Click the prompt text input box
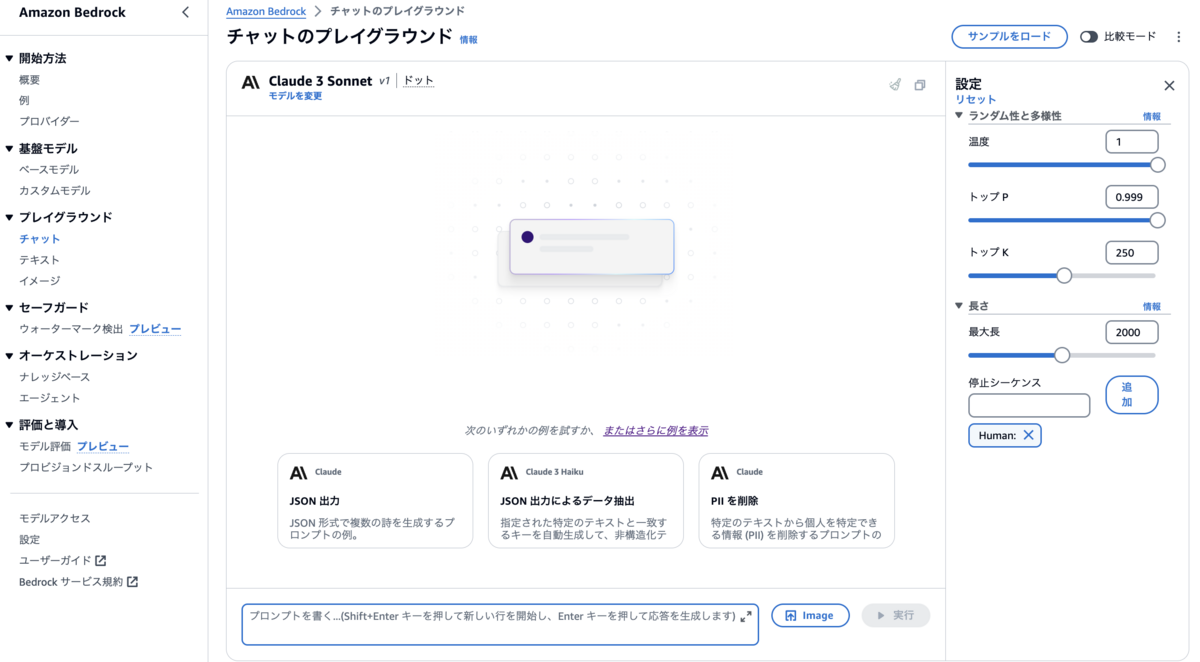Viewport: 1200px width, 662px height. coord(500,624)
